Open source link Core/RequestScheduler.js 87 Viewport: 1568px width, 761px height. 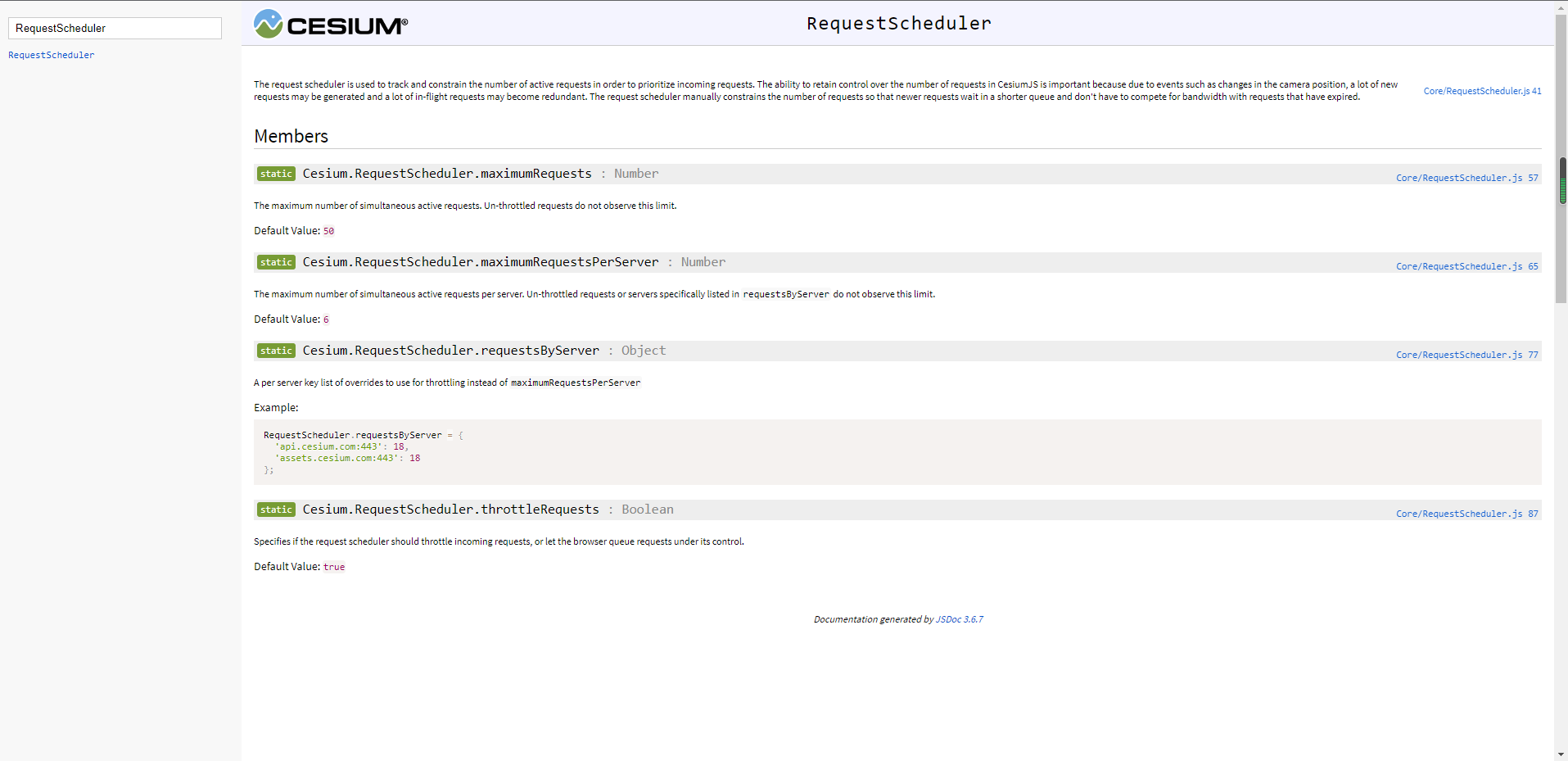(1466, 514)
